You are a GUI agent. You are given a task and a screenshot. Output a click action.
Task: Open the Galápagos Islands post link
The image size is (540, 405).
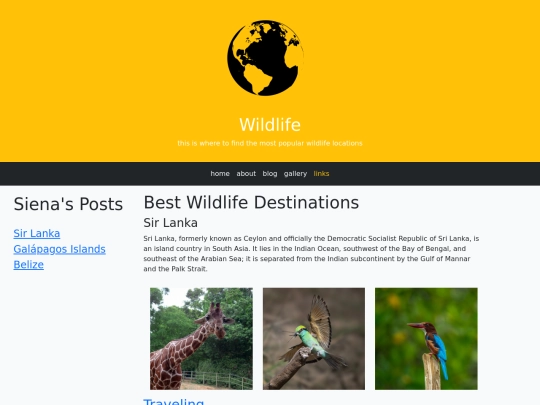coord(60,249)
